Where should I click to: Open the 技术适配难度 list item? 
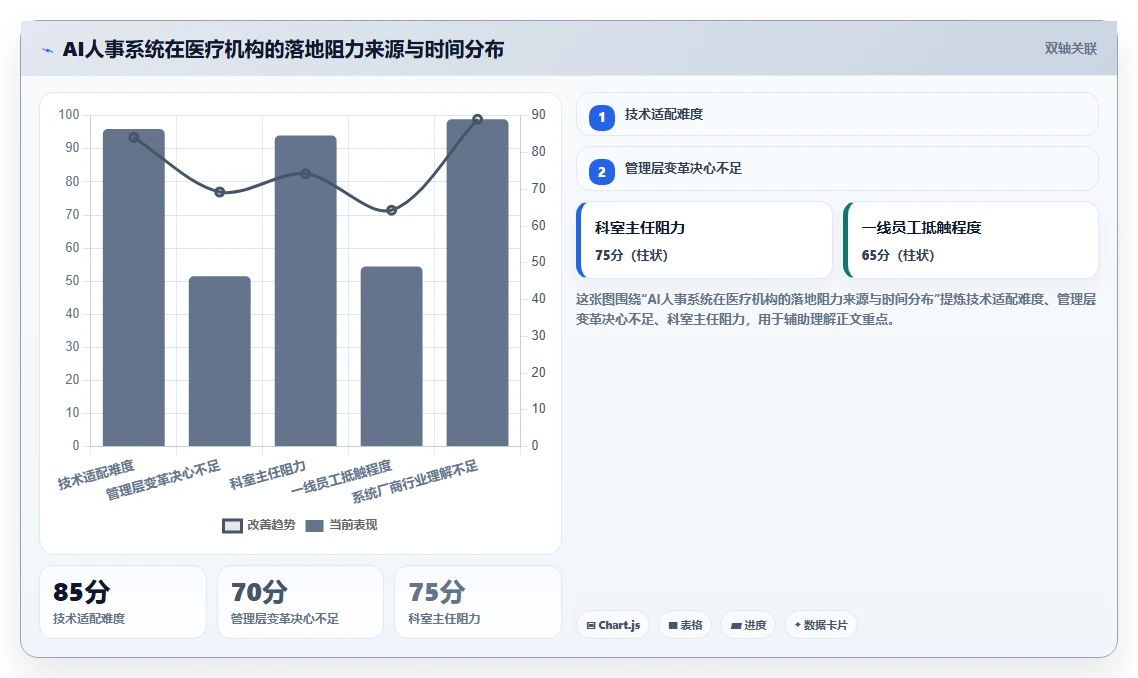[837, 115]
